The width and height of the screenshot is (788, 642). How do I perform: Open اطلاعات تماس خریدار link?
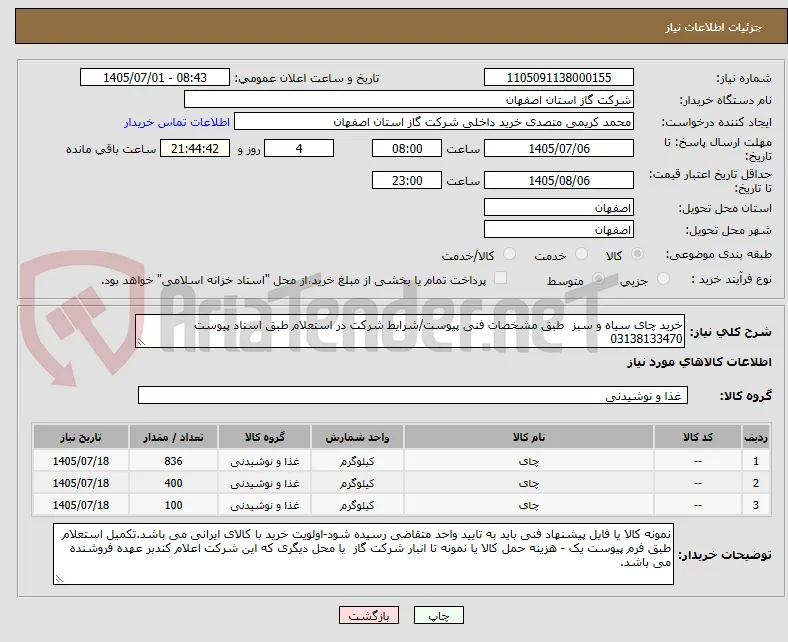tap(177, 122)
